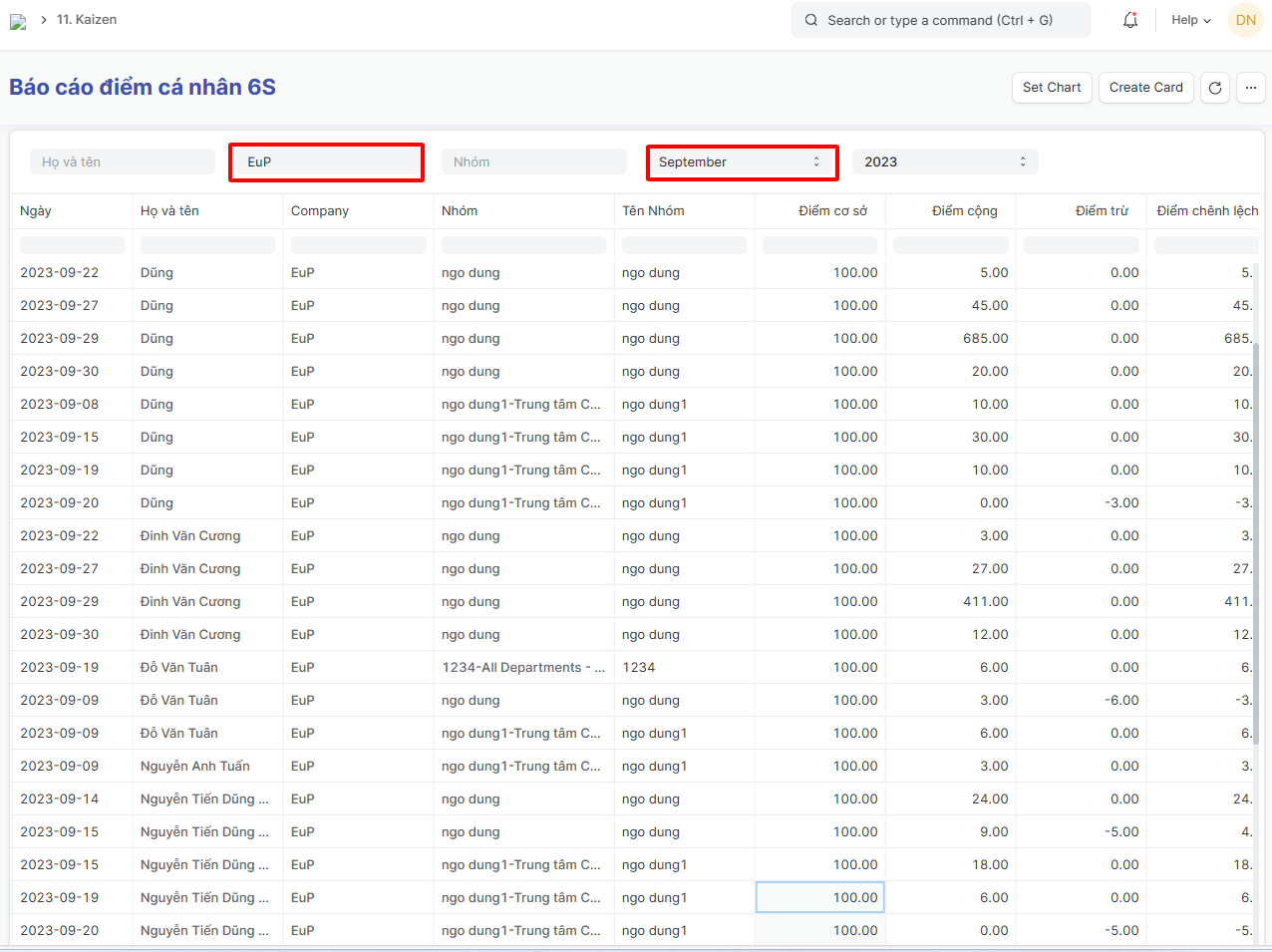Open the notifications bell
The height and width of the screenshot is (952, 1272).
(1130, 20)
